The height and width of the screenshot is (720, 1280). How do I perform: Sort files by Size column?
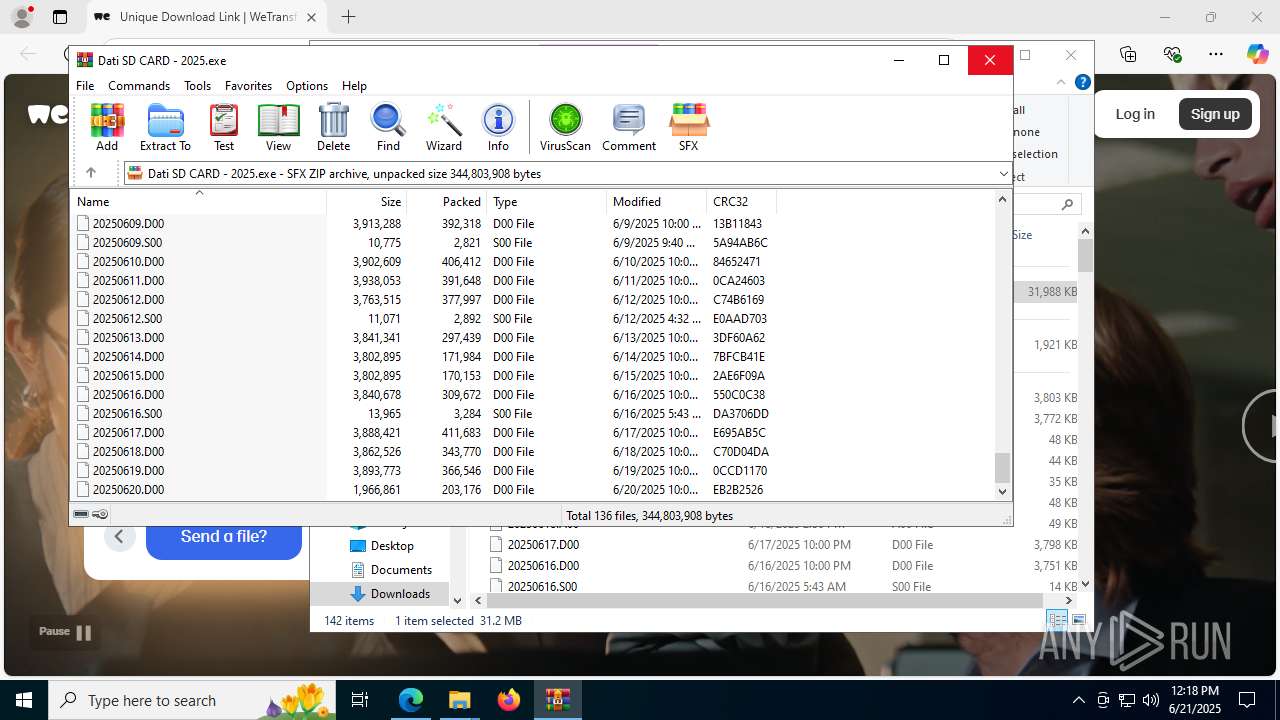pyautogui.click(x=367, y=201)
